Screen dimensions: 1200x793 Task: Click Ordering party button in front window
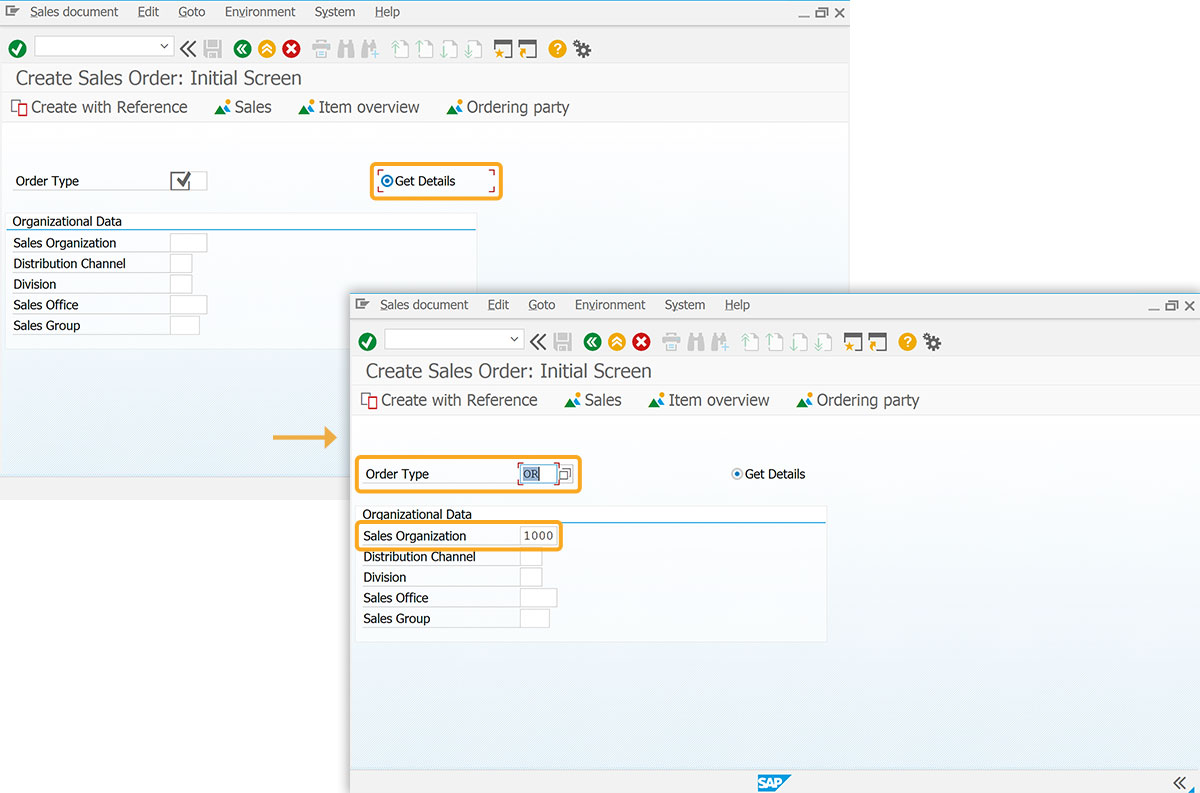(858, 400)
